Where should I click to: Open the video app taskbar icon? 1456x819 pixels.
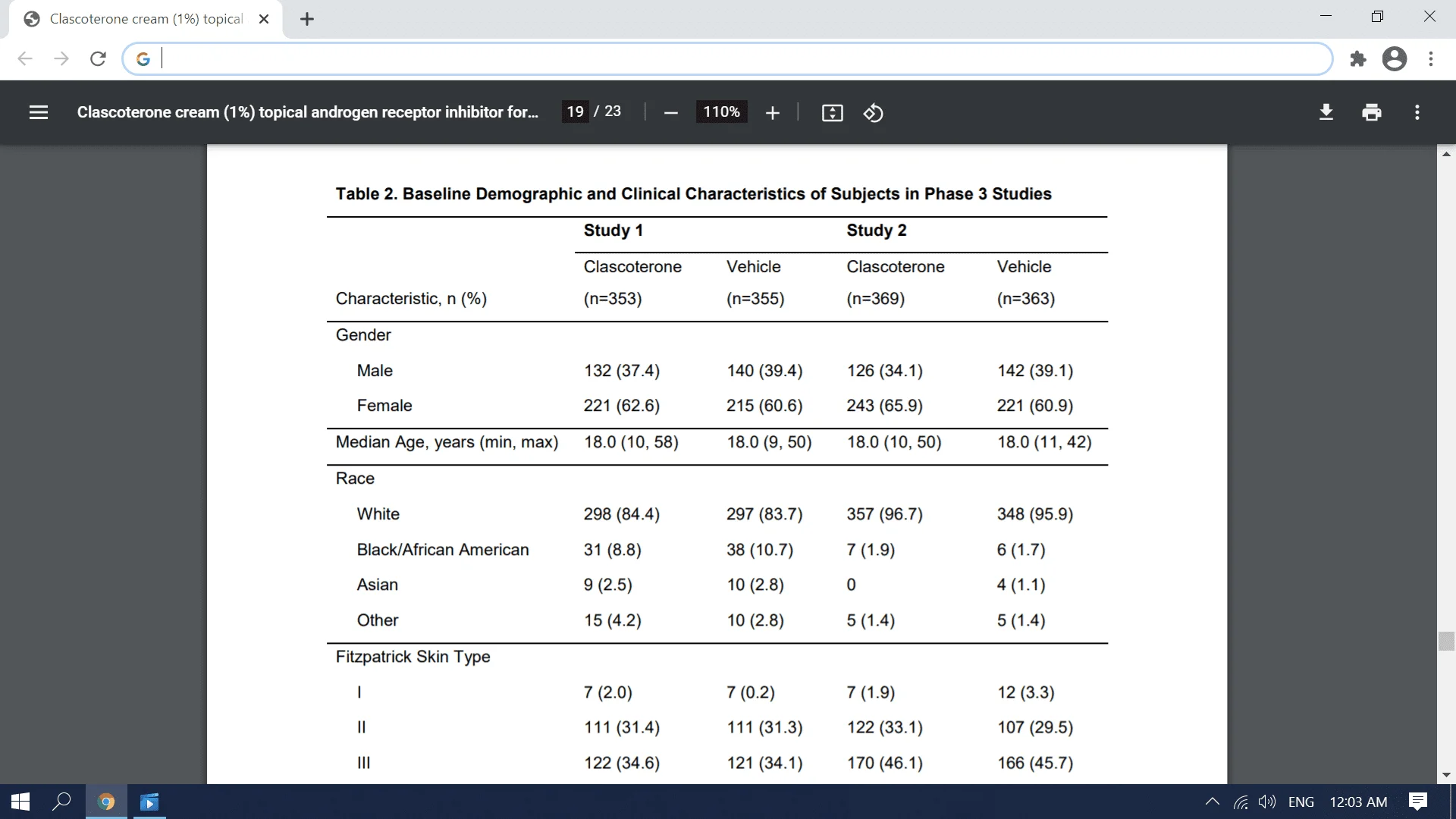(149, 802)
